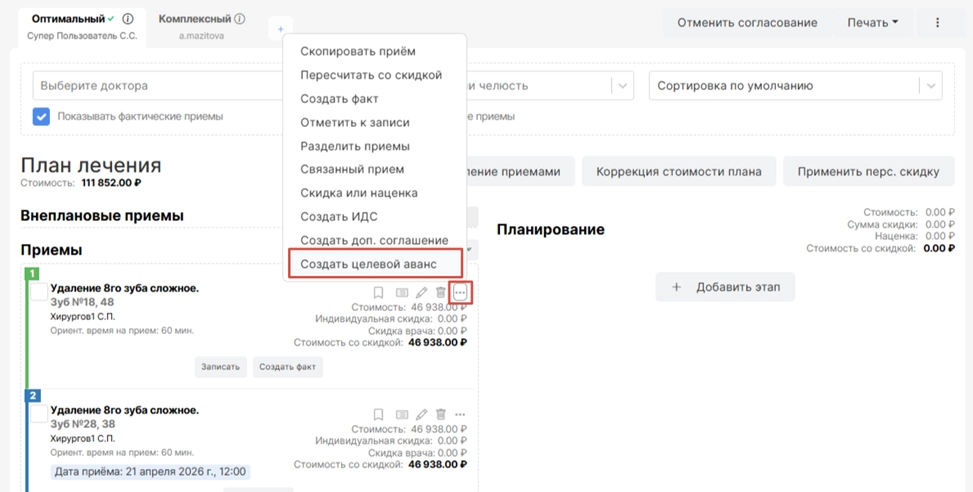Click the 'Добавить этап' button

(x=725, y=287)
